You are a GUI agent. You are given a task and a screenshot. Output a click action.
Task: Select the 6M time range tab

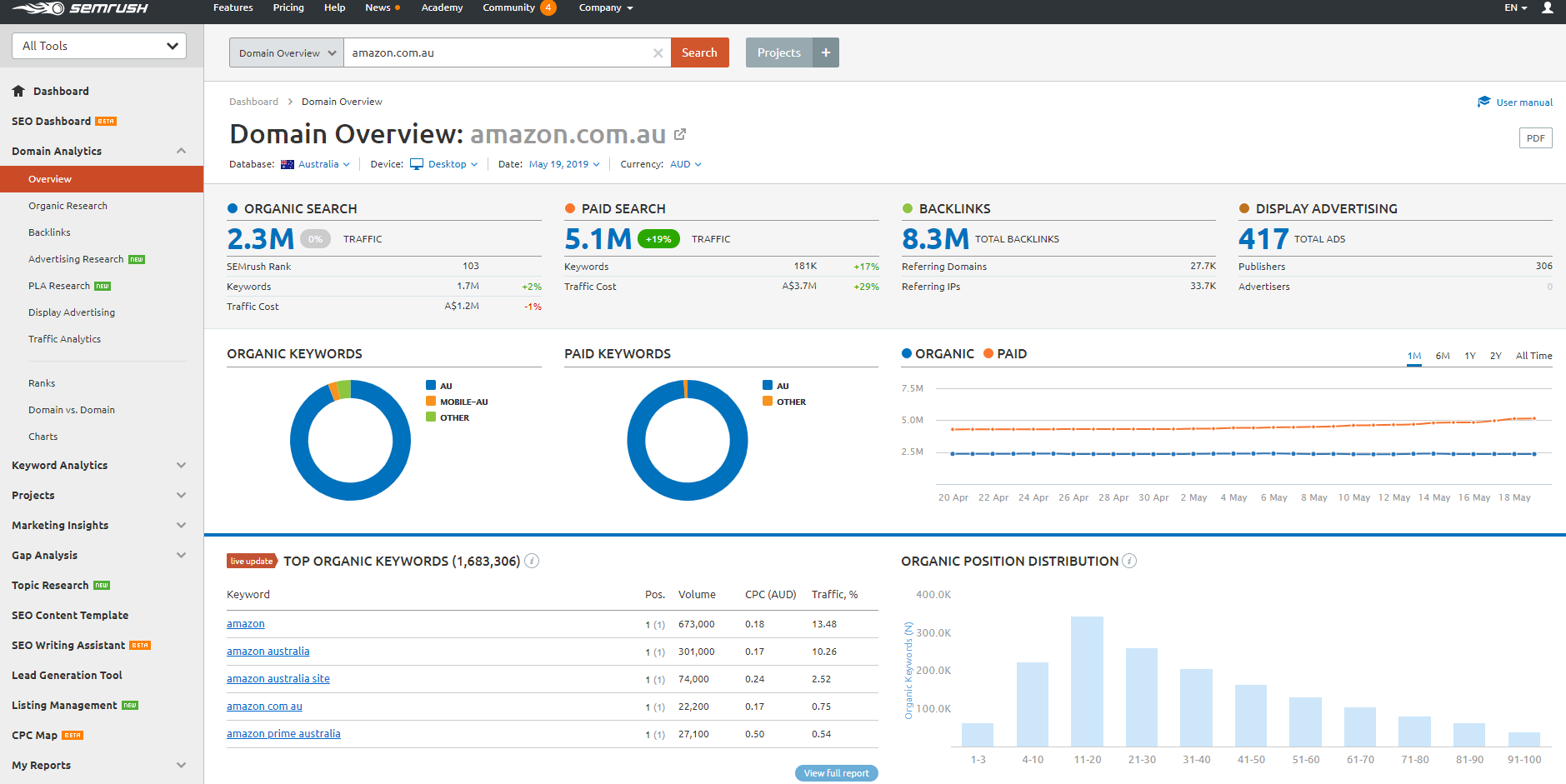tap(1443, 356)
